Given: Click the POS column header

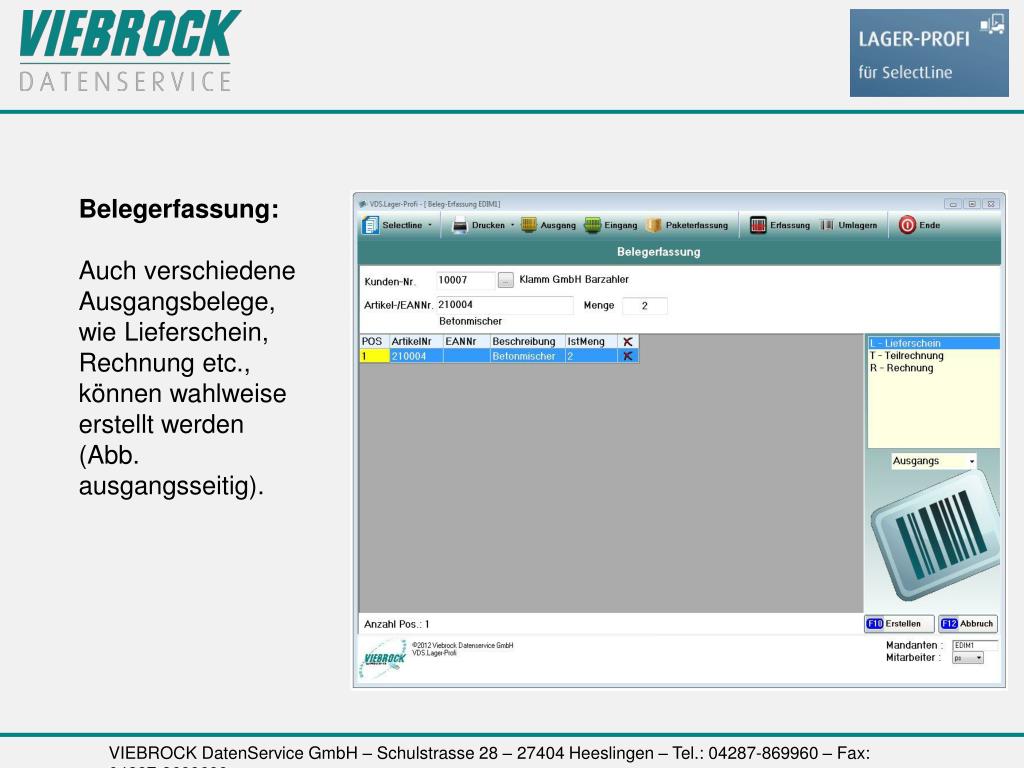Looking at the screenshot, I should tap(374, 342).
